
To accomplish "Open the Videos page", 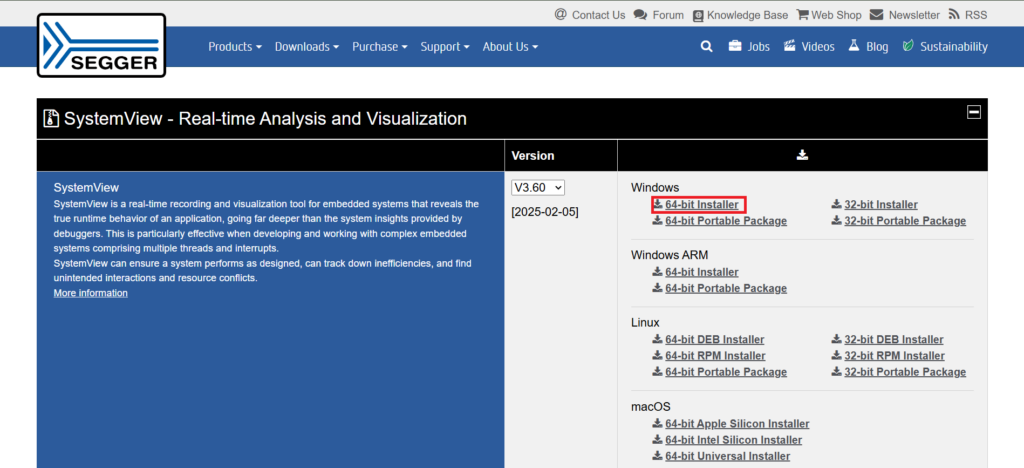I will pyautogui.click(x=818, y=47).
